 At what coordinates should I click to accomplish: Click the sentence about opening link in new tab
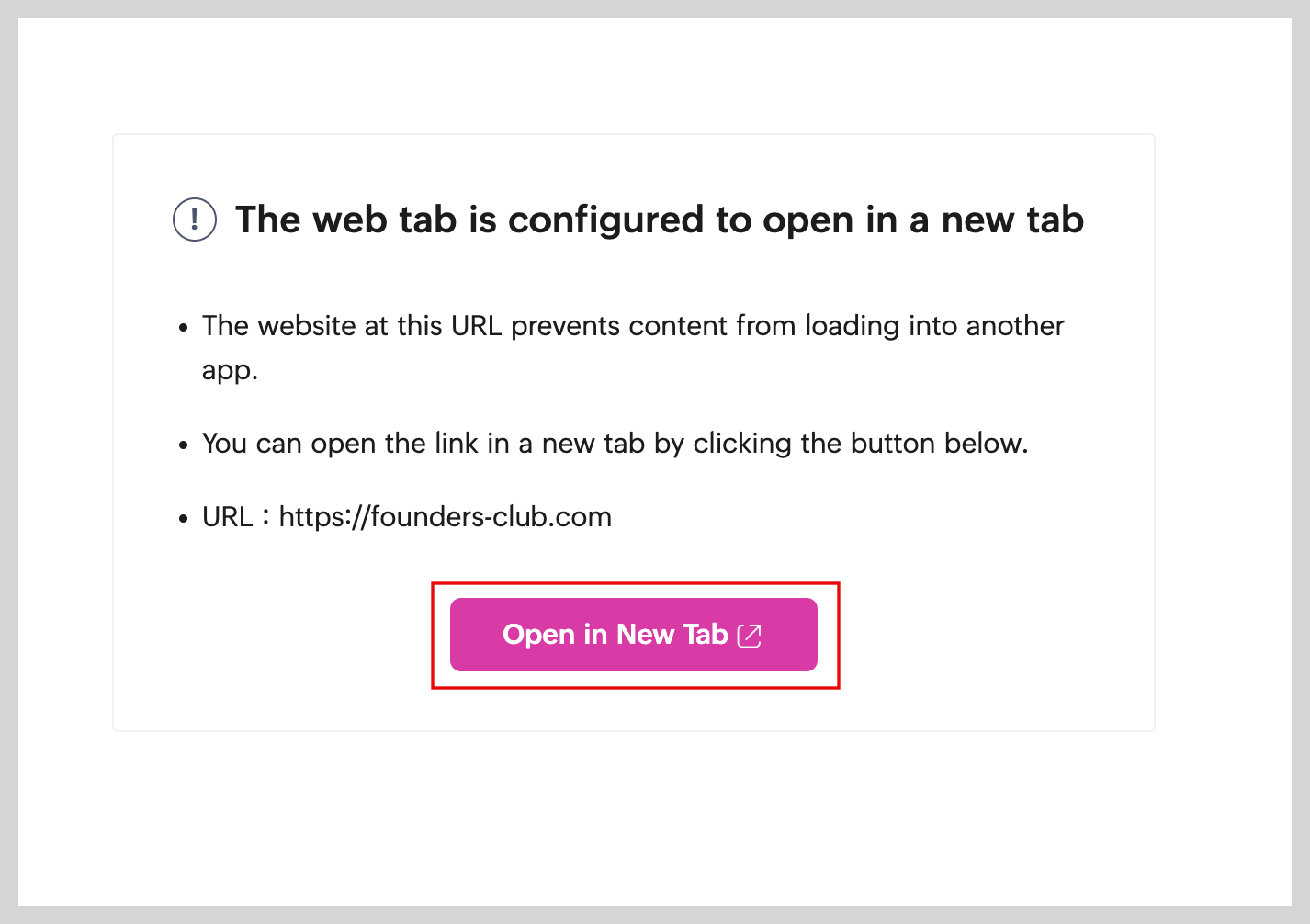pyautogui.click(x=615, y=444)
